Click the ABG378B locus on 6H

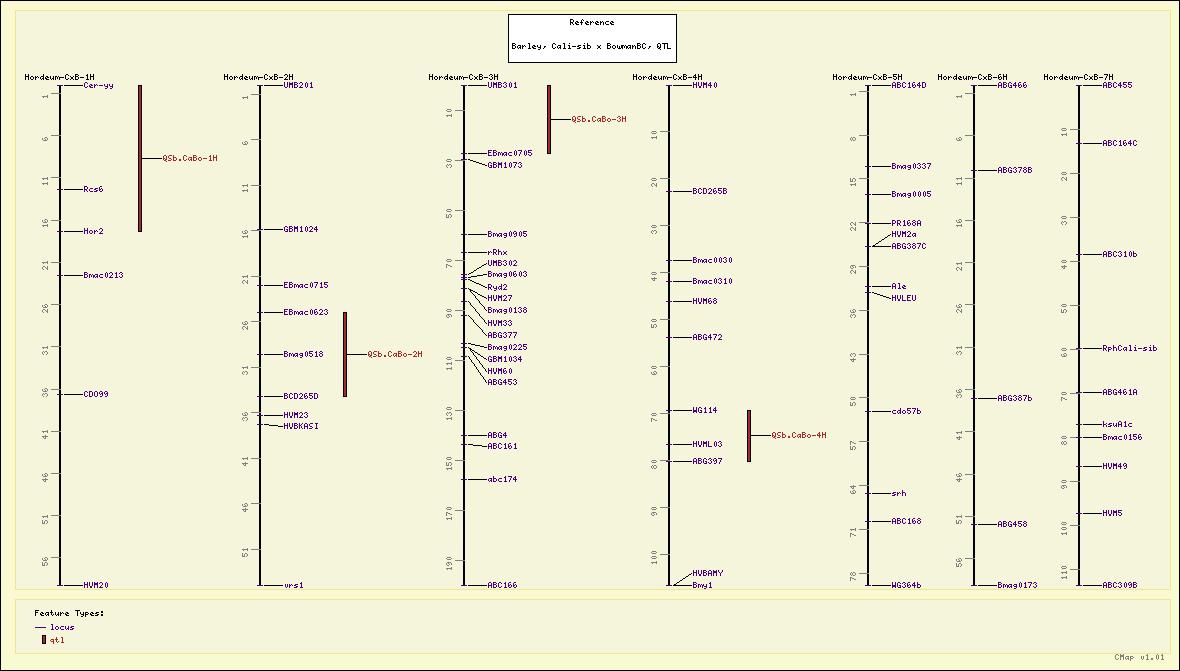pyautogui.click(x=1014, y=170)
